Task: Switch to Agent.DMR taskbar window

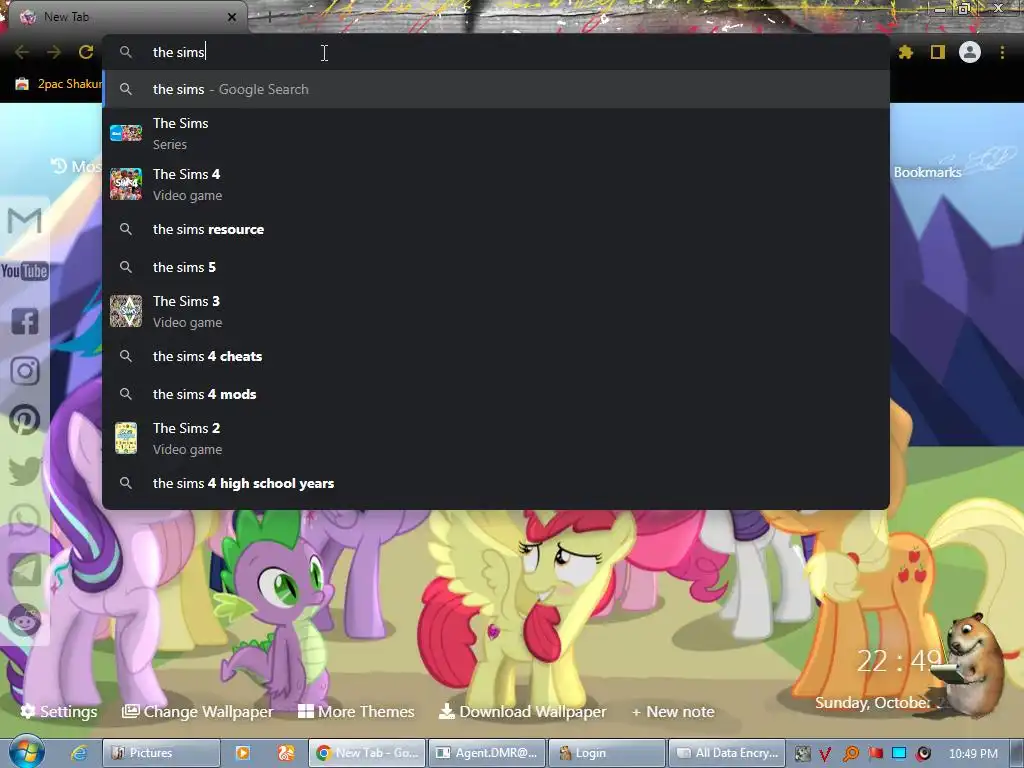Action: 487,753
